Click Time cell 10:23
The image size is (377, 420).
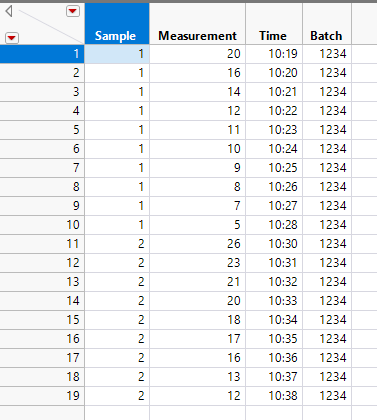click(274, 130)
